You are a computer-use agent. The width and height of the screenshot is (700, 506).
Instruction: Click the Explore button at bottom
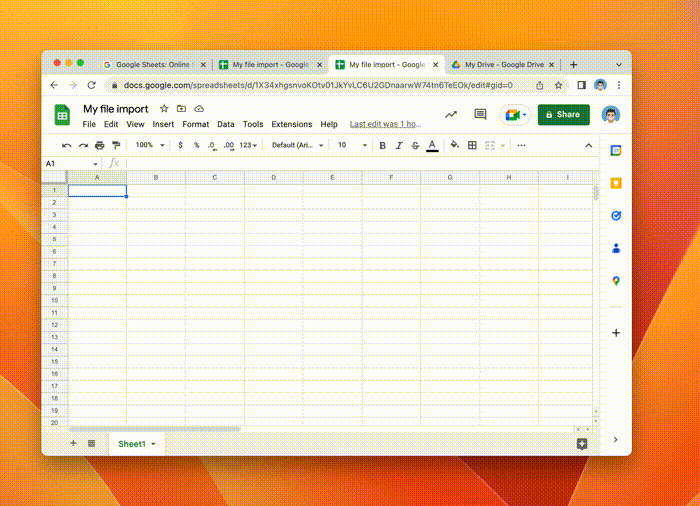tap(582, 443)
